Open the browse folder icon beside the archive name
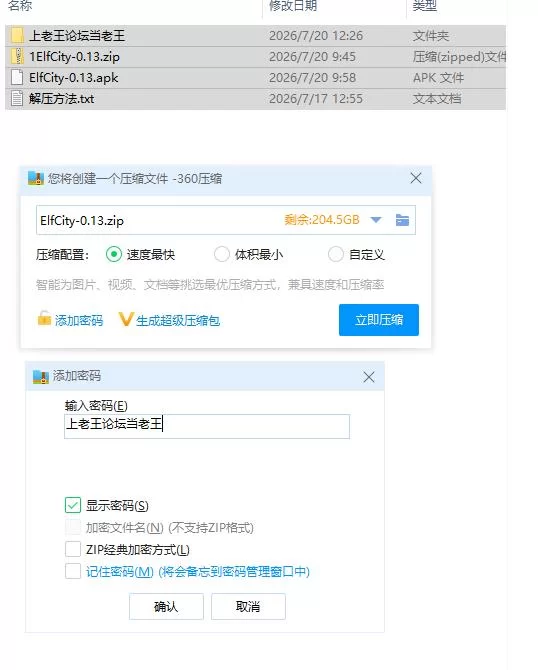 (402, 220)
